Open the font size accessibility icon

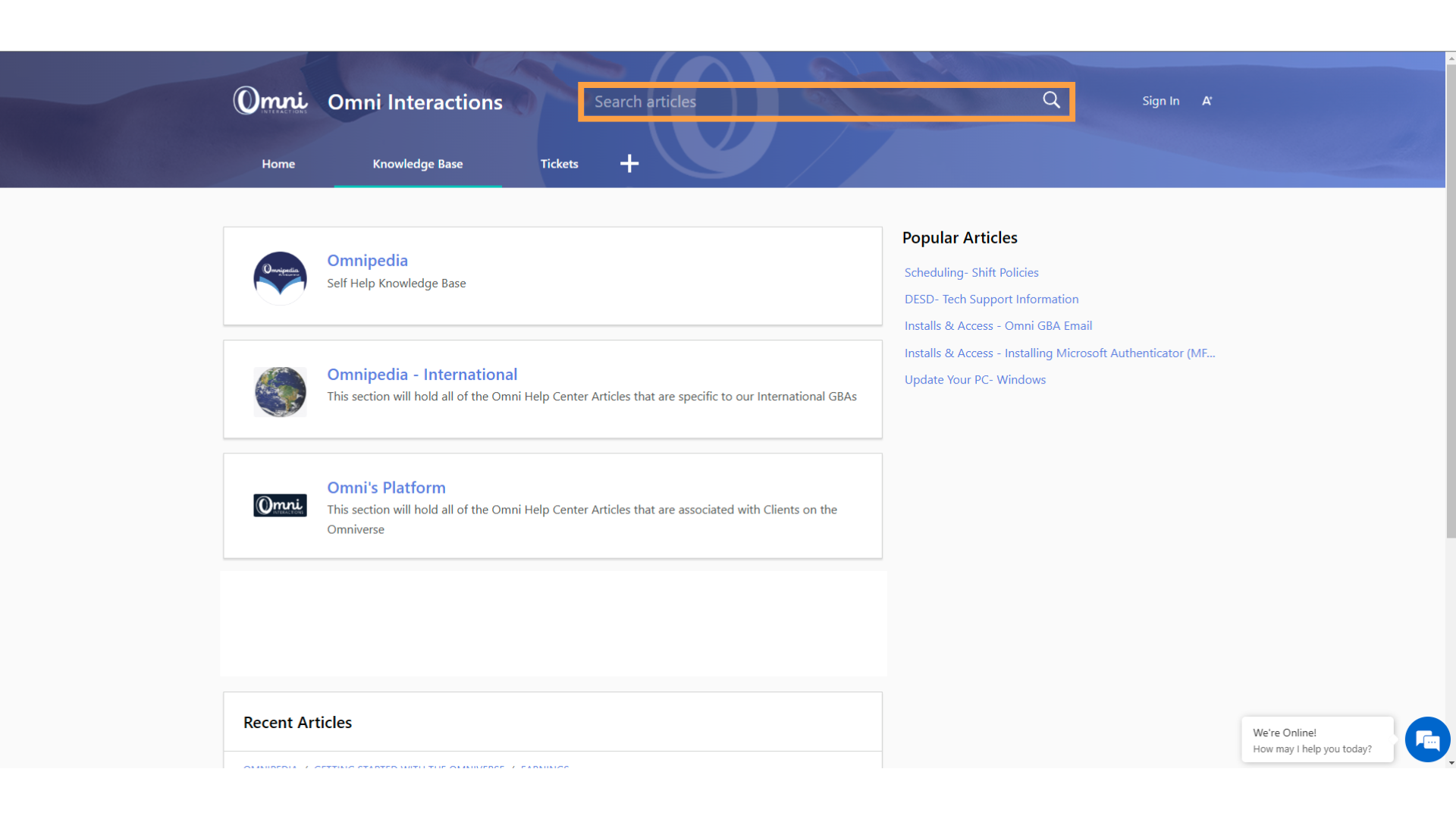click(x=1207, y=101)
